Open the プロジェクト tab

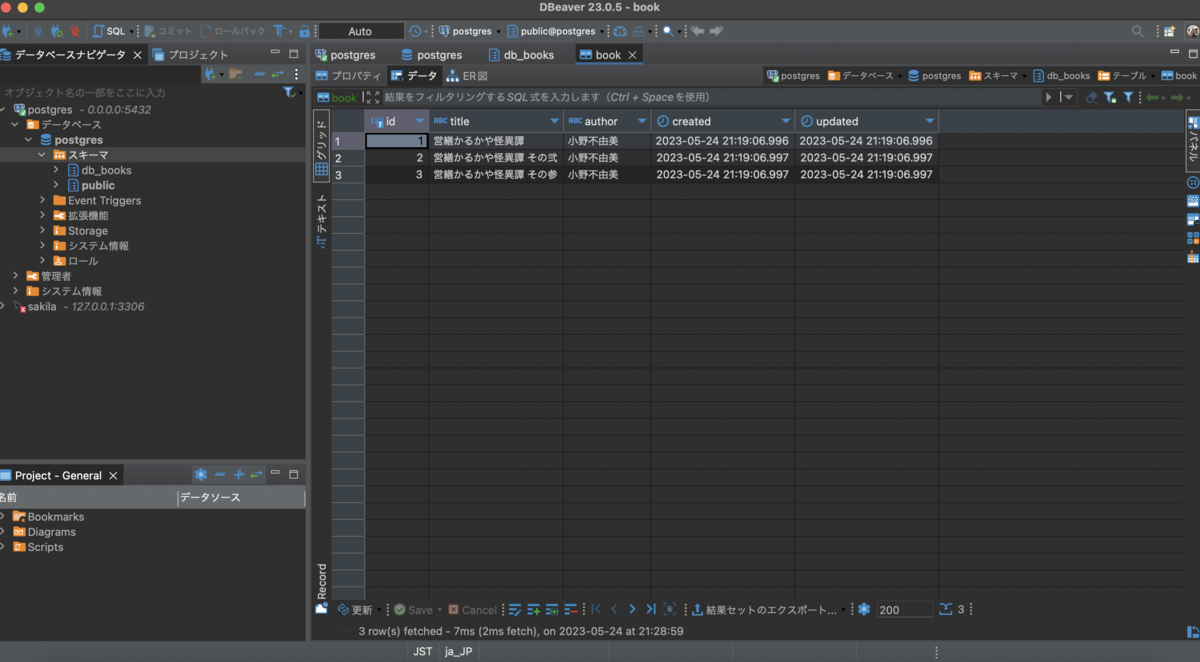click(190, 55)
